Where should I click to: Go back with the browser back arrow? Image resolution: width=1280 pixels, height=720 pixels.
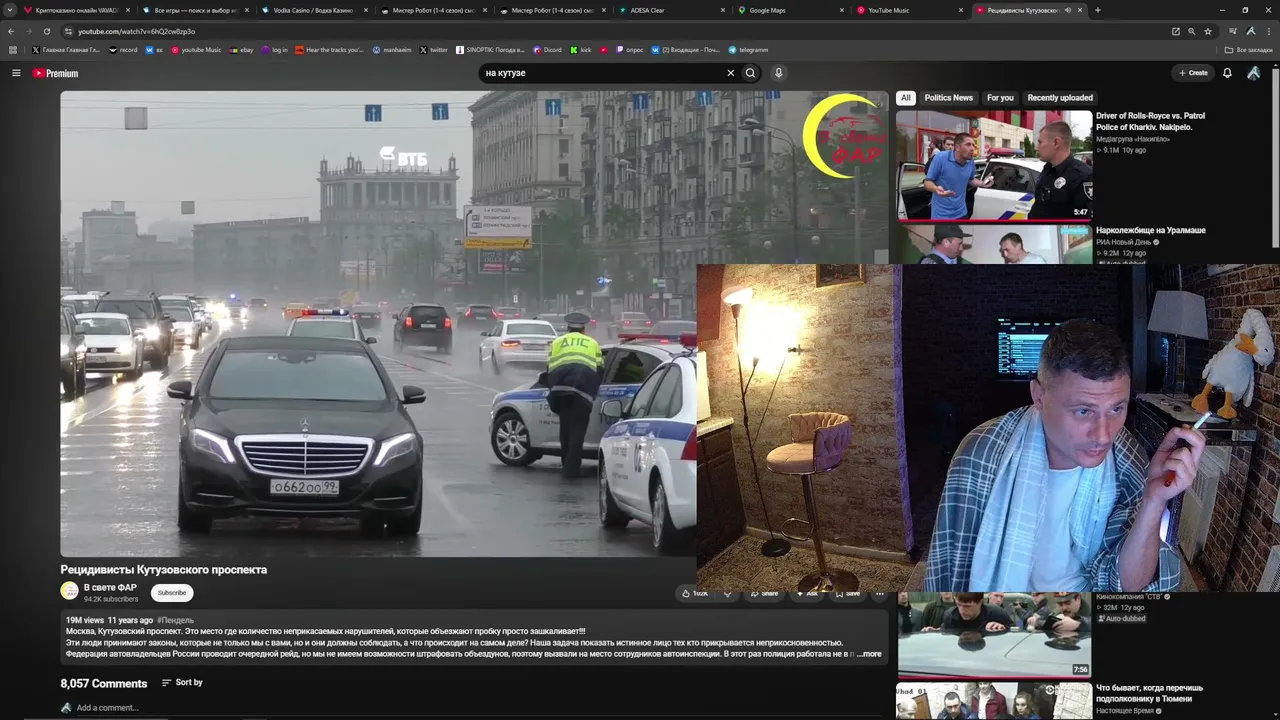11,31
